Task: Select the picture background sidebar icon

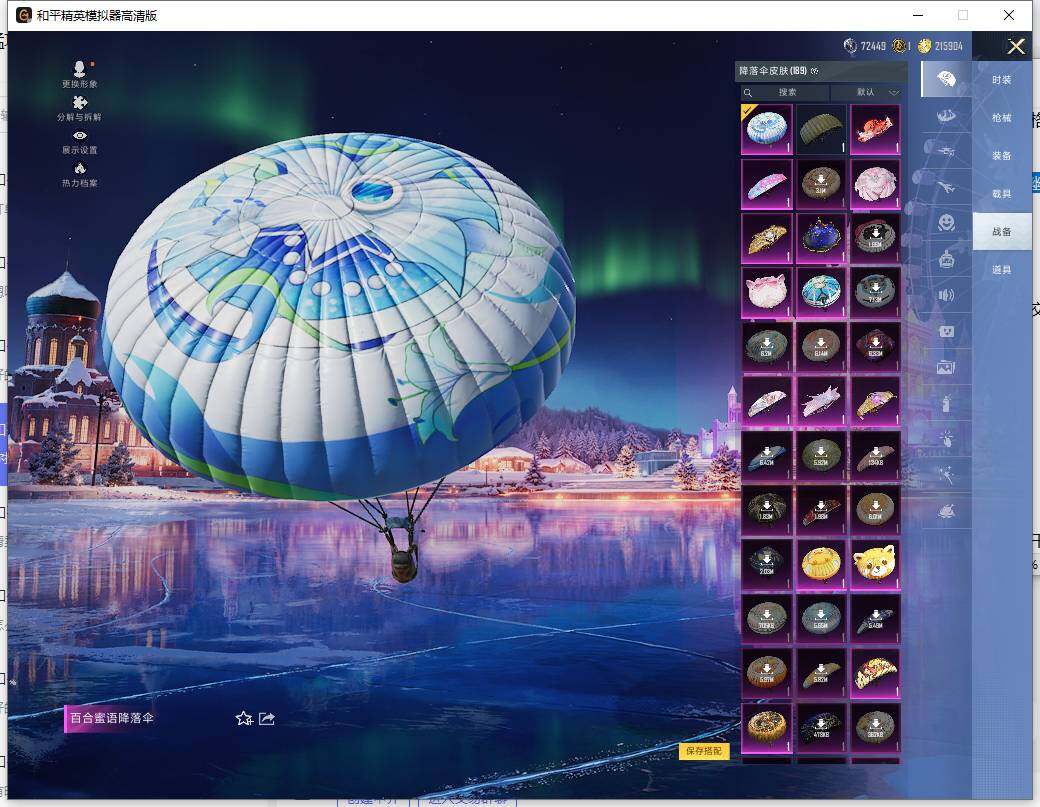Action: [x=946, y=367]
